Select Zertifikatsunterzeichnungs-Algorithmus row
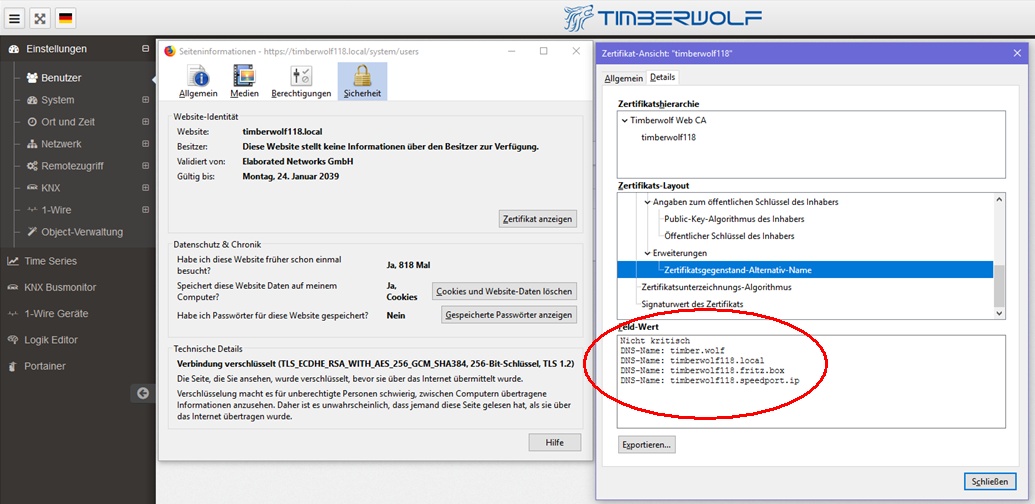The height and width of the screenshot is (504, 1035). 716,288
